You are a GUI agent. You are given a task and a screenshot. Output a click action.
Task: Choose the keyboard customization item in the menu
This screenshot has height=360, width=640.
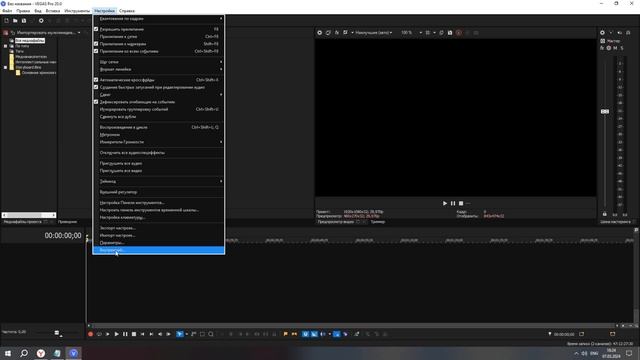pyautogui.click(x=158, y=217)
